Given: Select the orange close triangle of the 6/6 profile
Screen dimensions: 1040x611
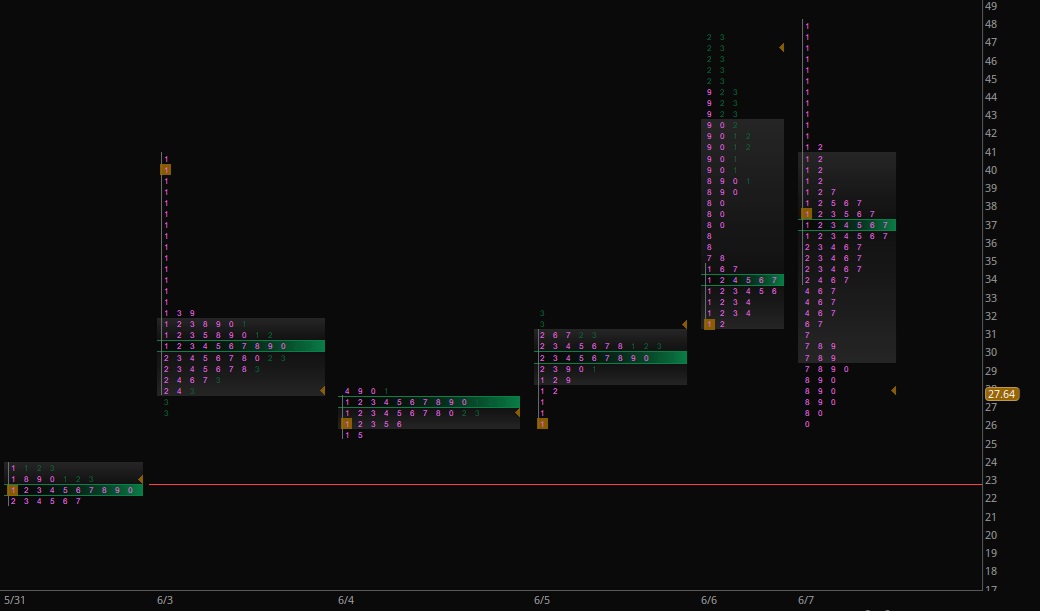Looking at the screenshot, I should point(781,48).
